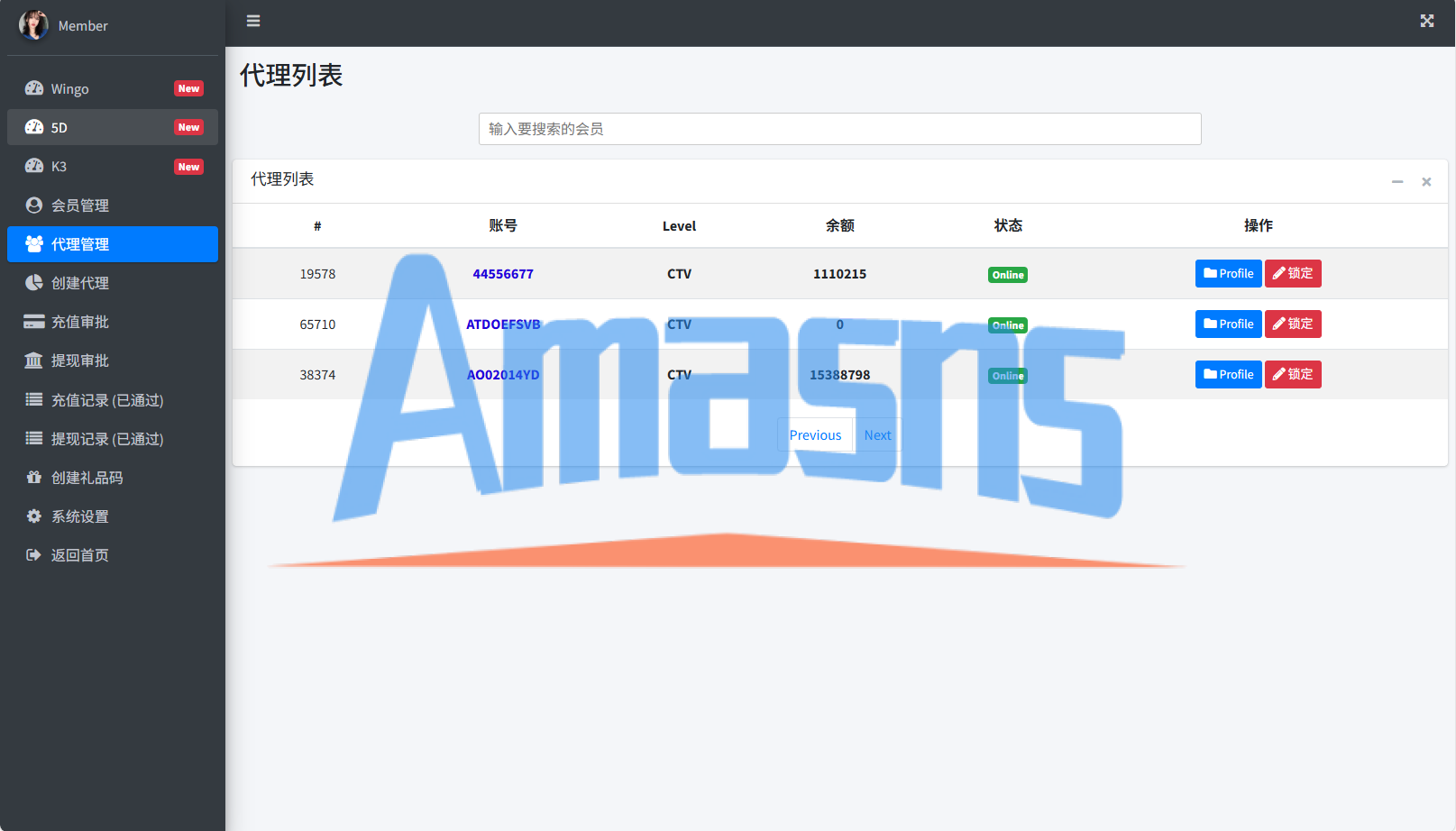The height and width of the screenshot is (831, 1456).
Task: Open 充值记录 (已通过) in the sidebar
Action: tap(113, 399)
